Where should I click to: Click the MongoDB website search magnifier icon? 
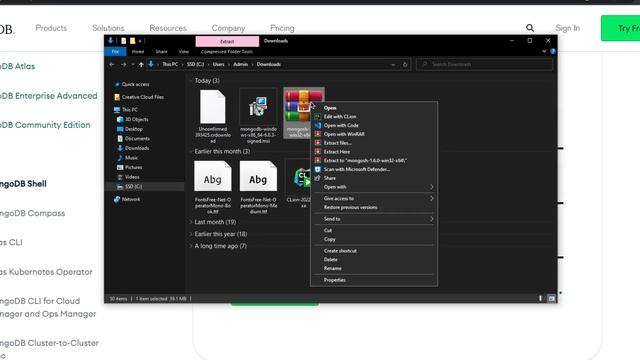click(530, 28)
